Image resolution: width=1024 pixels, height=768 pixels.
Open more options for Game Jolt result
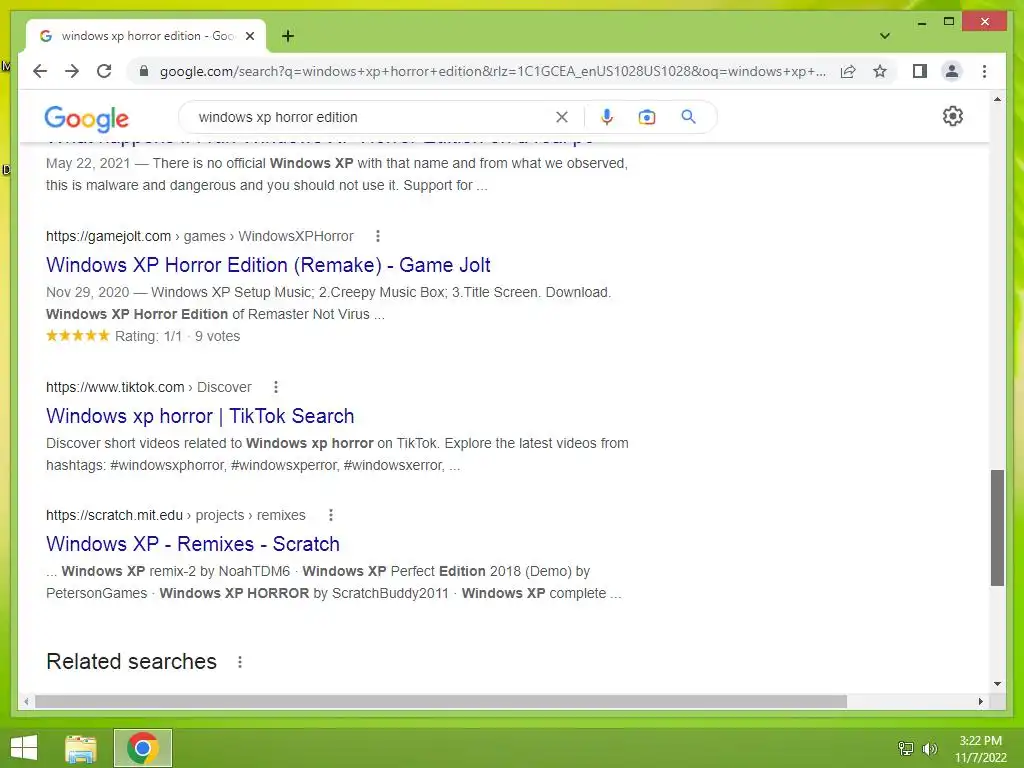(377, 236)
